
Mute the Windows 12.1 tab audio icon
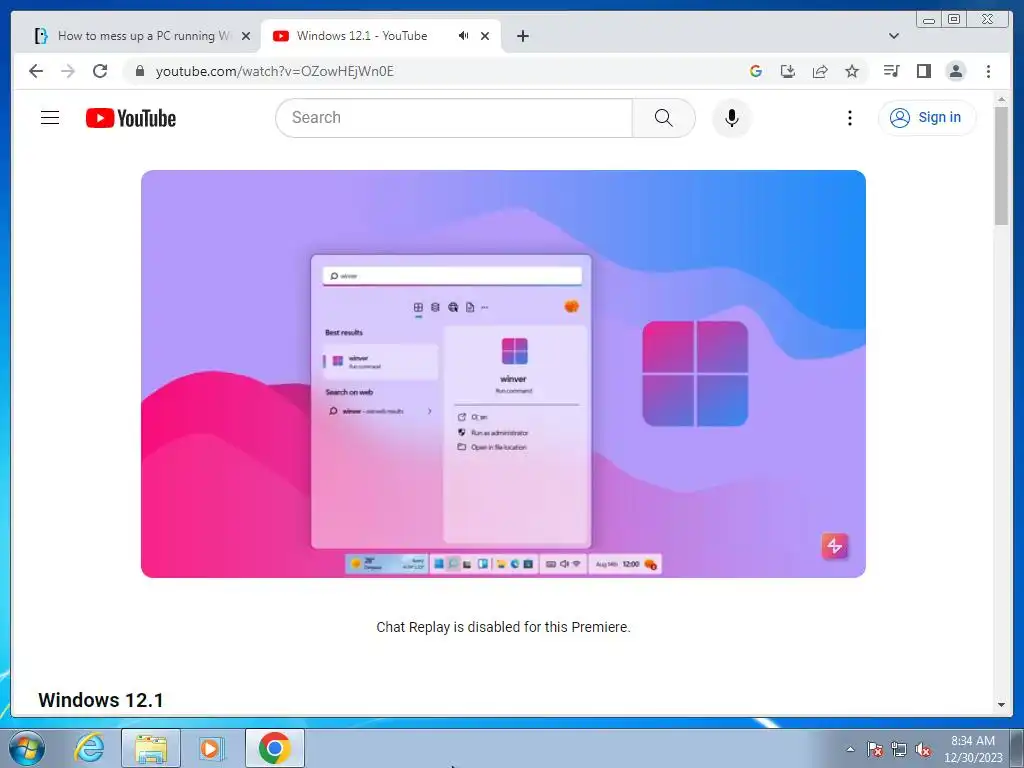463,36
